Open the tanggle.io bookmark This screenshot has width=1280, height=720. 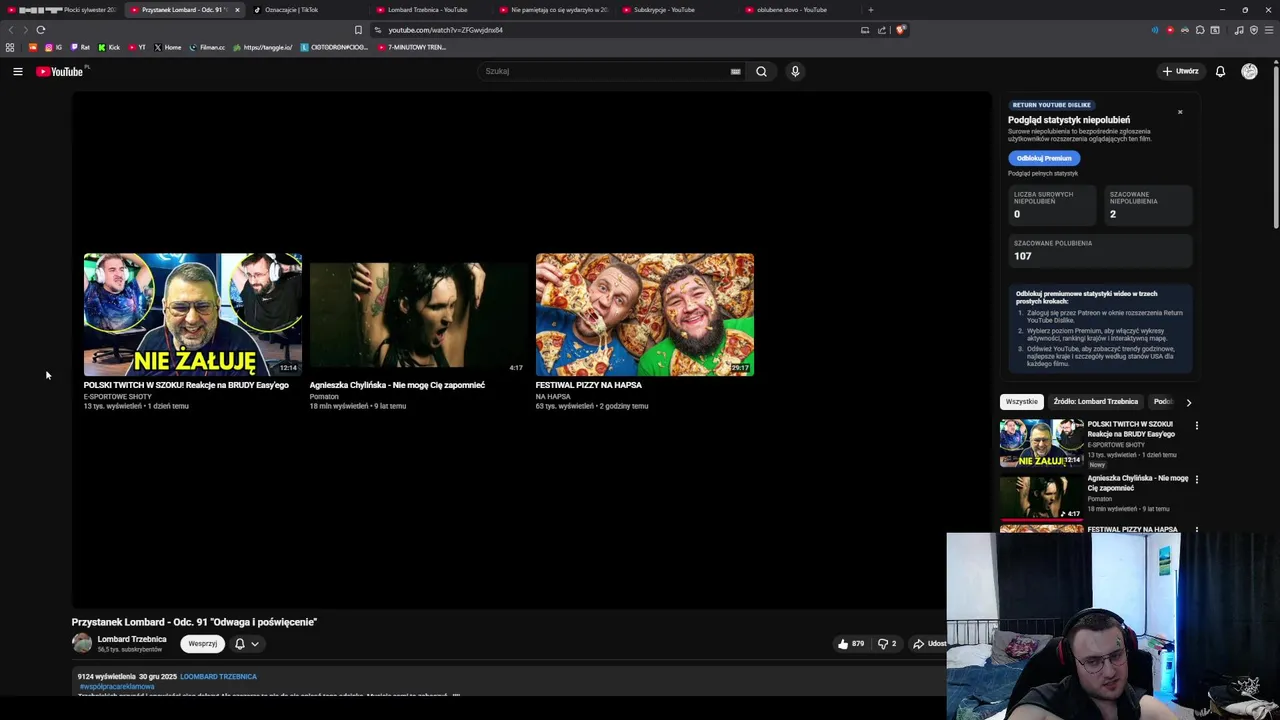(262, 47)
